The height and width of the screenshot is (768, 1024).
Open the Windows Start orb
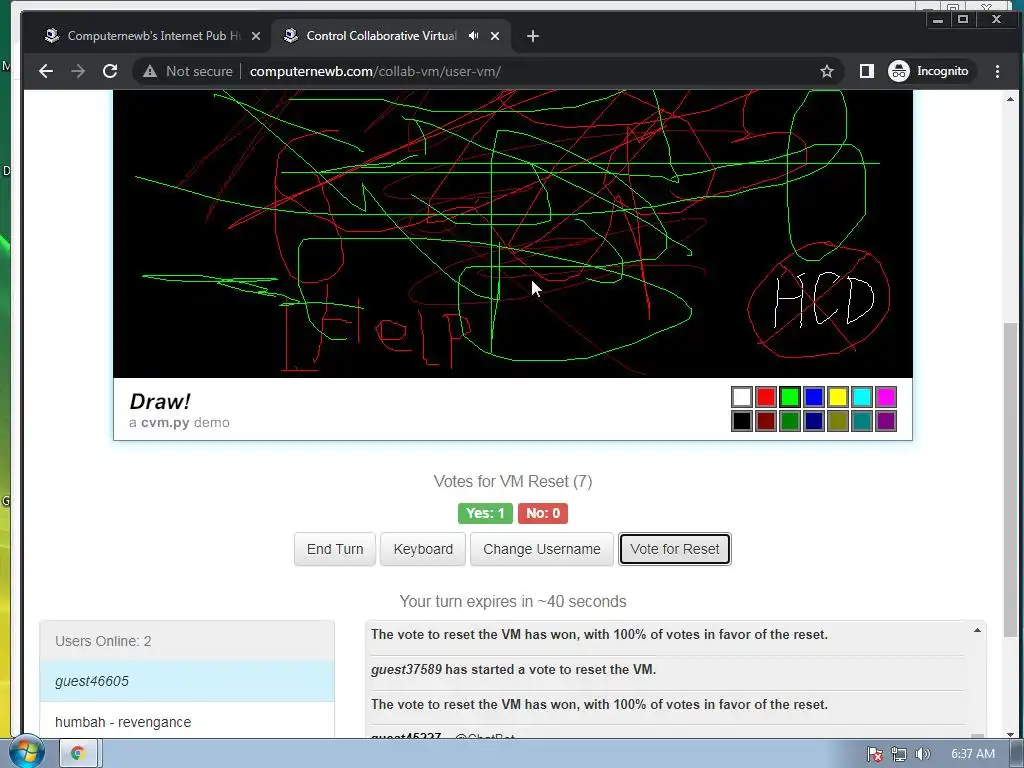pyautogui.click(x=27, y=752)
